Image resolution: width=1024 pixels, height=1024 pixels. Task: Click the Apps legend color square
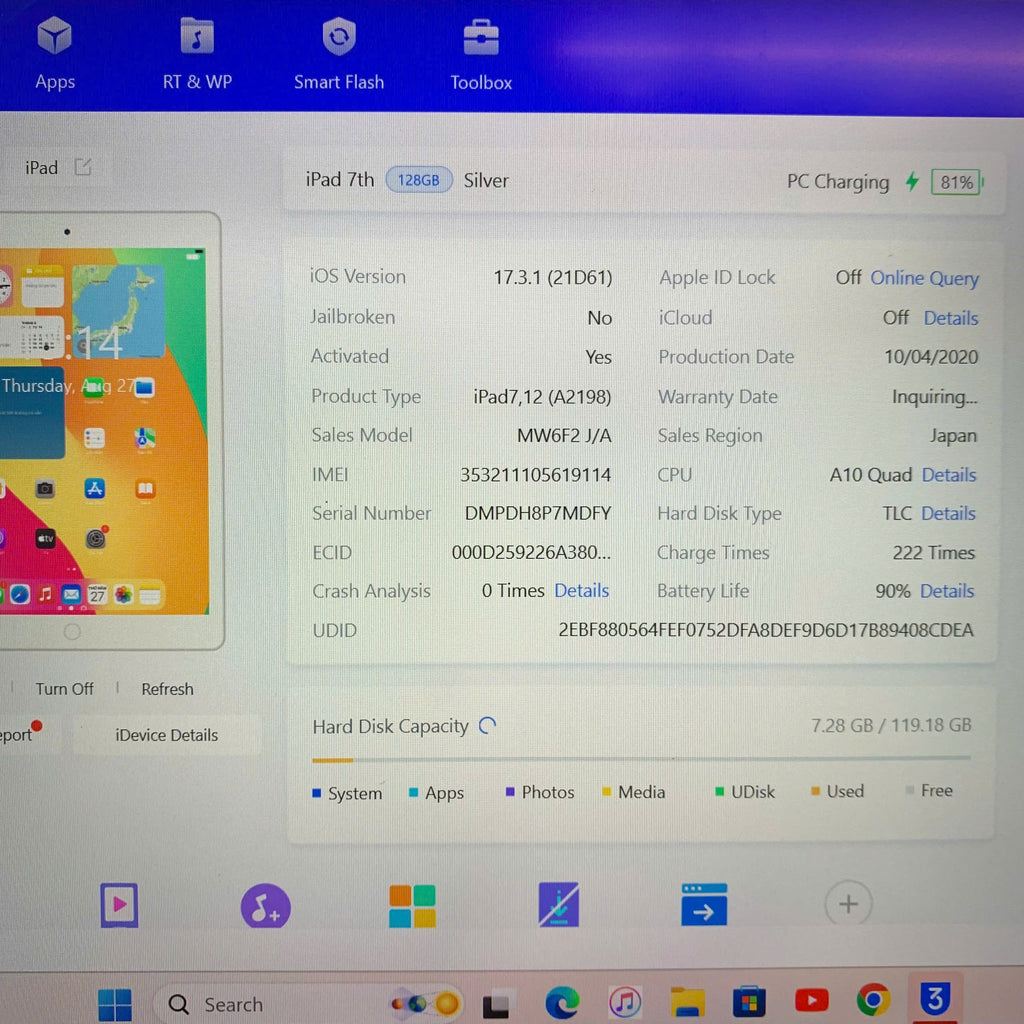tap(413, 792)
